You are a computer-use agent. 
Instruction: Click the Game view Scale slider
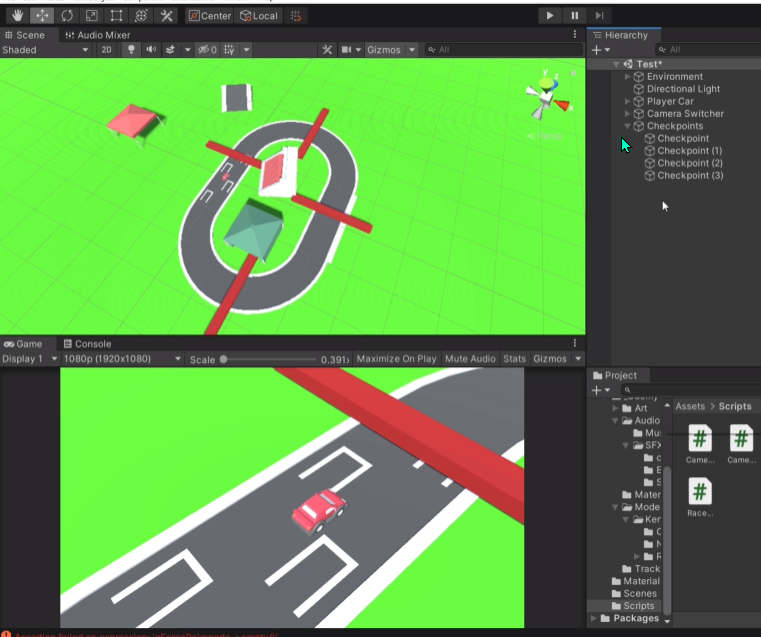[269, 359]
